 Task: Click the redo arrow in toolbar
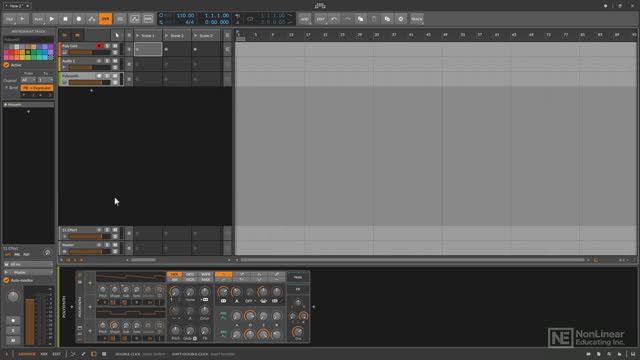click(347, 19)
